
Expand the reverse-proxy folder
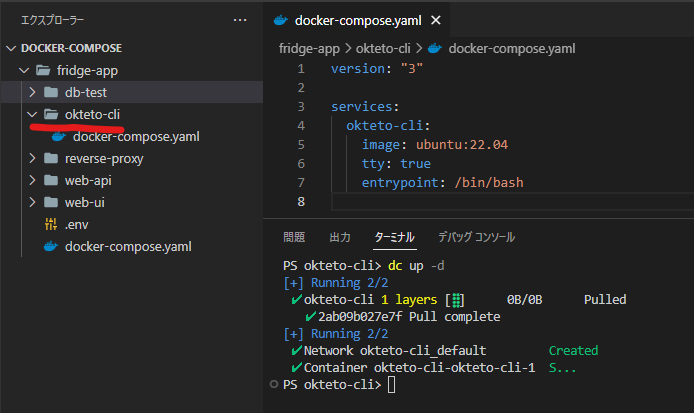coord(31,158)
